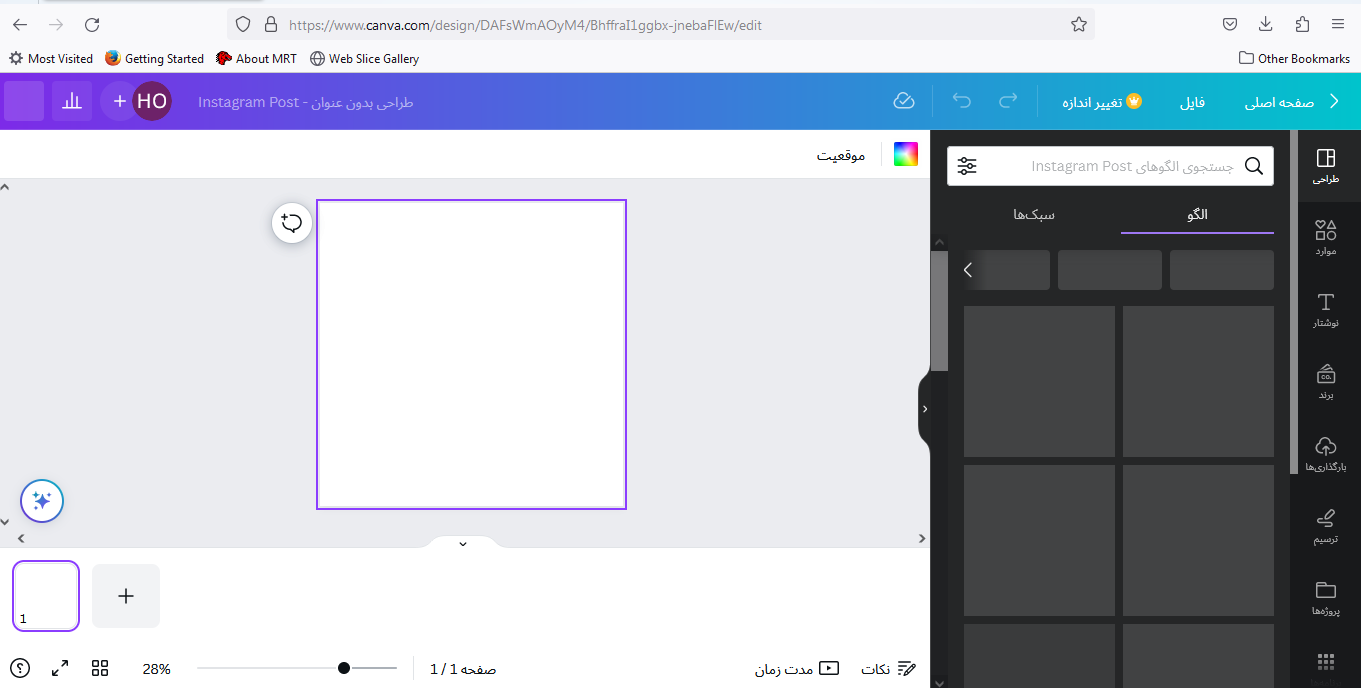Open the Draw (ترسیم) sidebar panel
The image size is (1361, 688).
tap(1325, 526)
